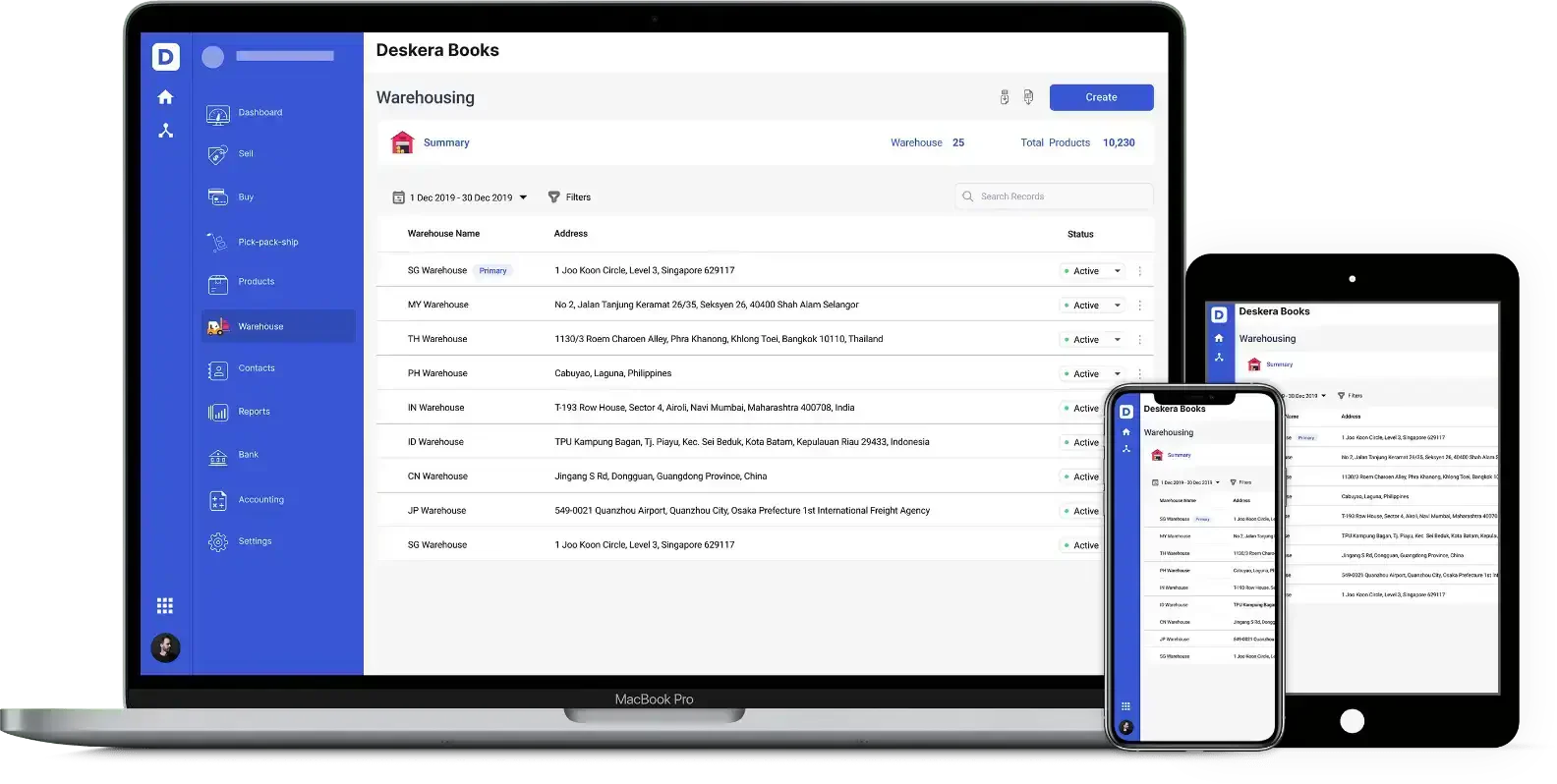This screenshot has width=1557, height=784.
Task: Click the Summary link on the laptop
Action: pos(446,143)
